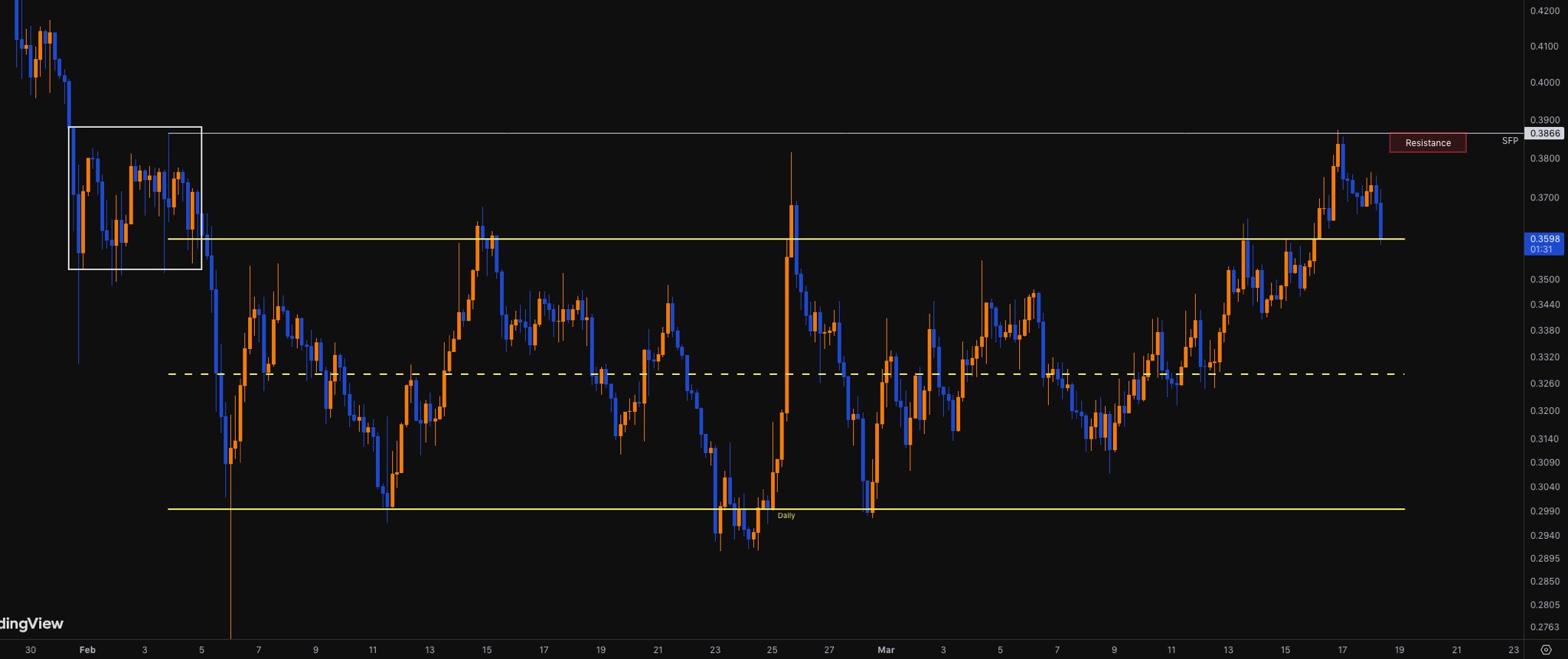This screenshot has height=659, width=1568.
Task: Click the 0.4100 price axis value
Action: click(1544, 47)
